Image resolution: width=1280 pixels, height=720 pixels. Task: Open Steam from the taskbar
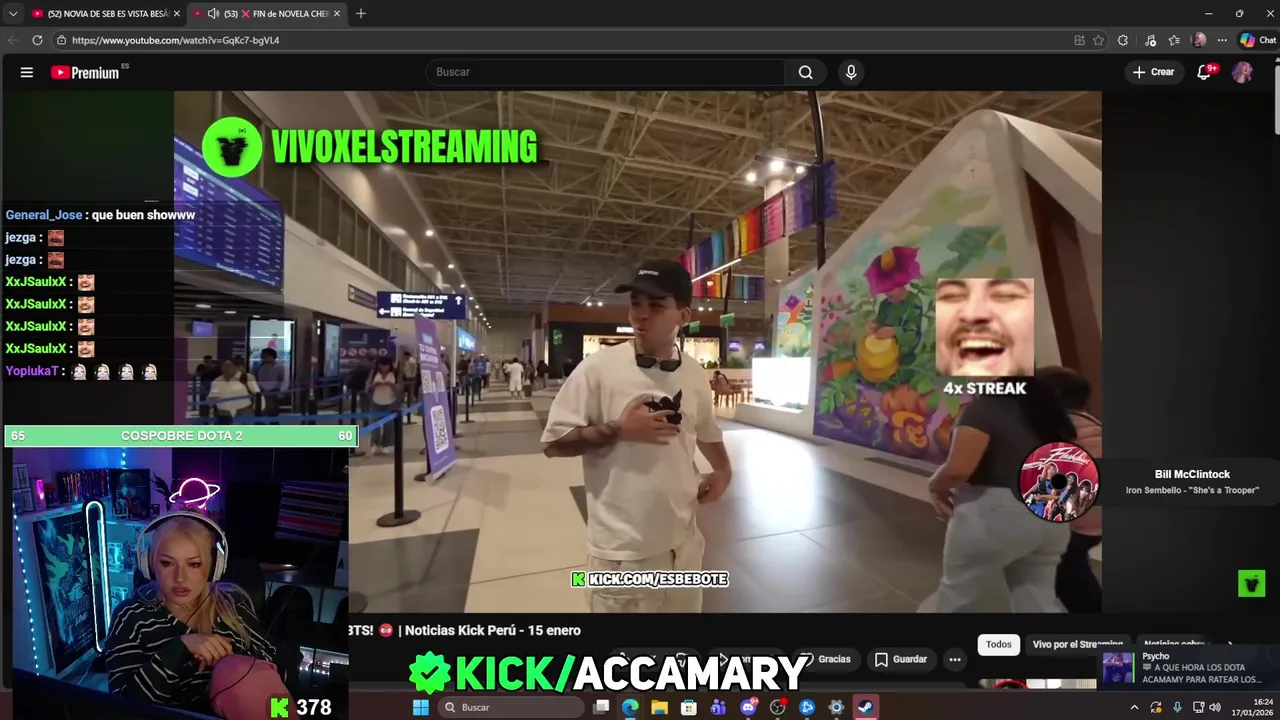tap(866, 707)
